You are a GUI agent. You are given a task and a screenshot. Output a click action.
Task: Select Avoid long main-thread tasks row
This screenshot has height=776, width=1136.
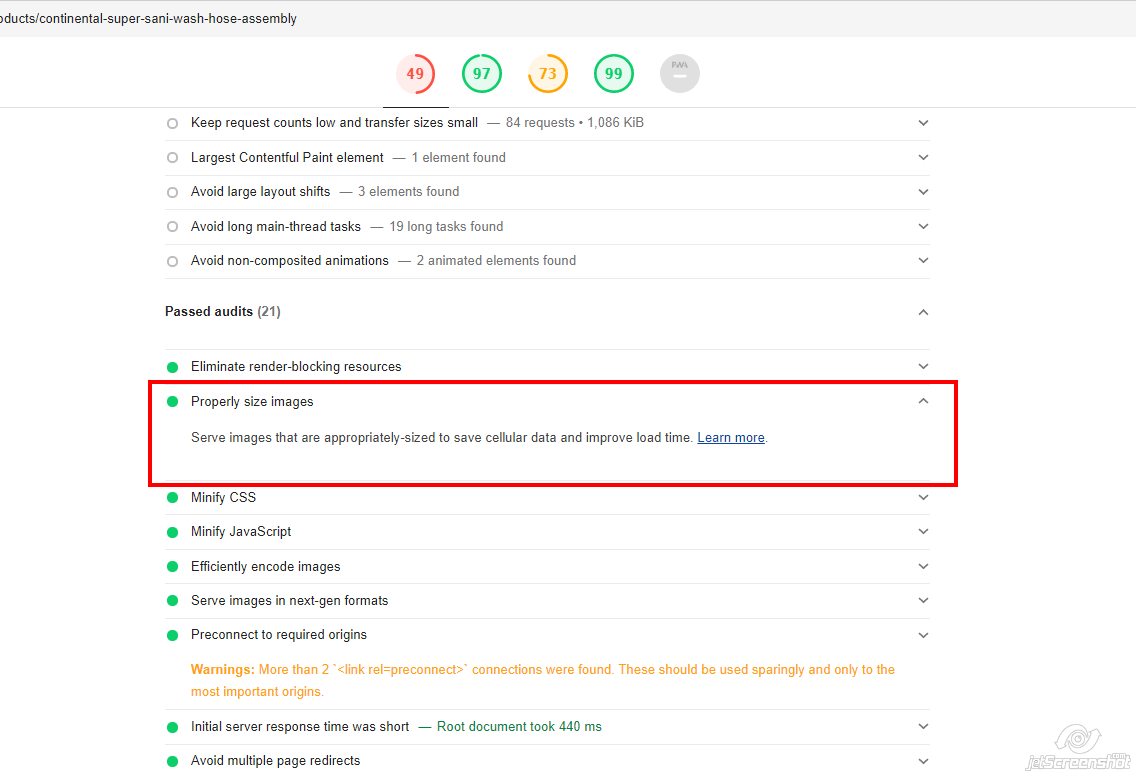tap(275, 227)
